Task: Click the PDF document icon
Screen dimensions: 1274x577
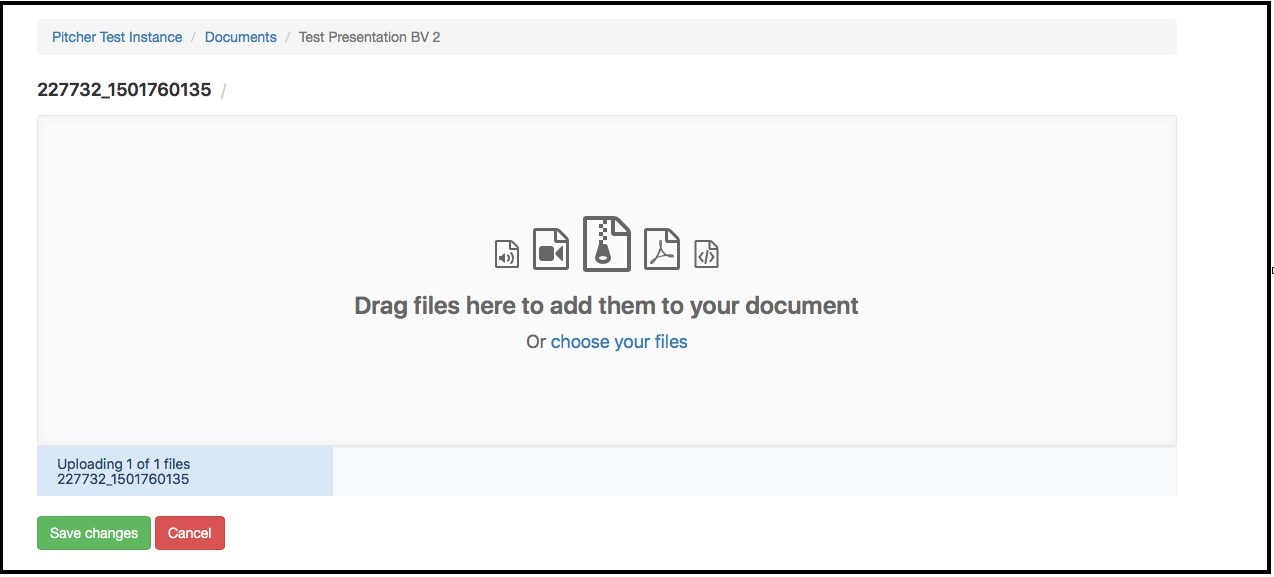Action: coord(661,250)
